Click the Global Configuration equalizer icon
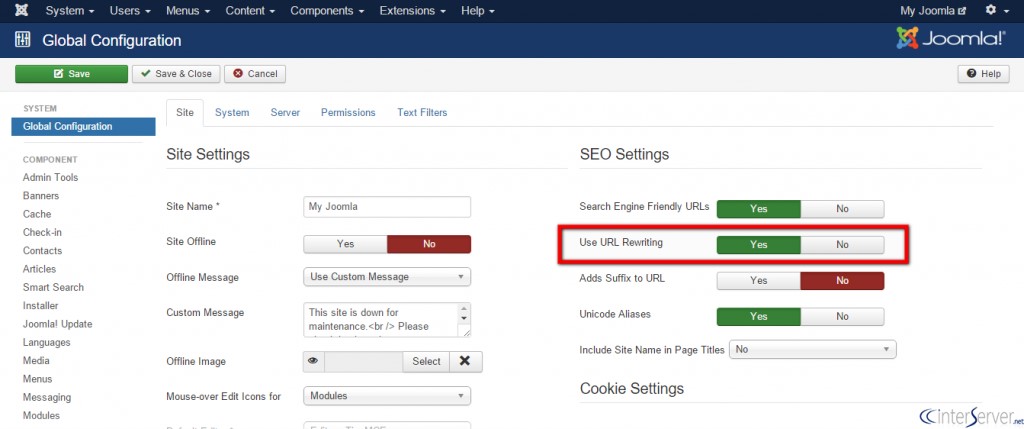The height and width of the screenshot is (429, 1024). [x=22, y=40]
